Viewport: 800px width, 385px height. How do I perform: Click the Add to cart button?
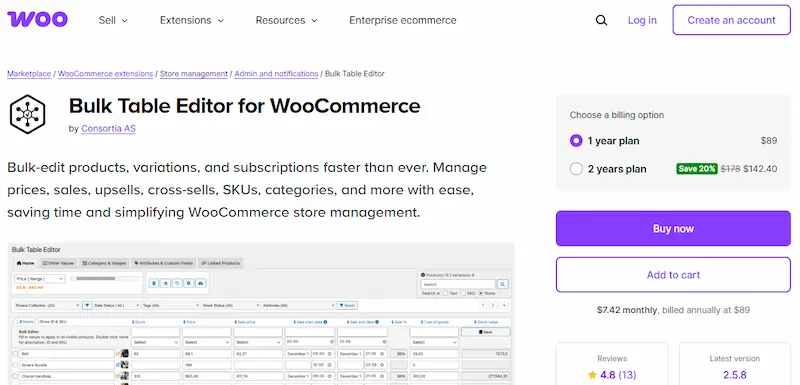click(x=673, y=275)
